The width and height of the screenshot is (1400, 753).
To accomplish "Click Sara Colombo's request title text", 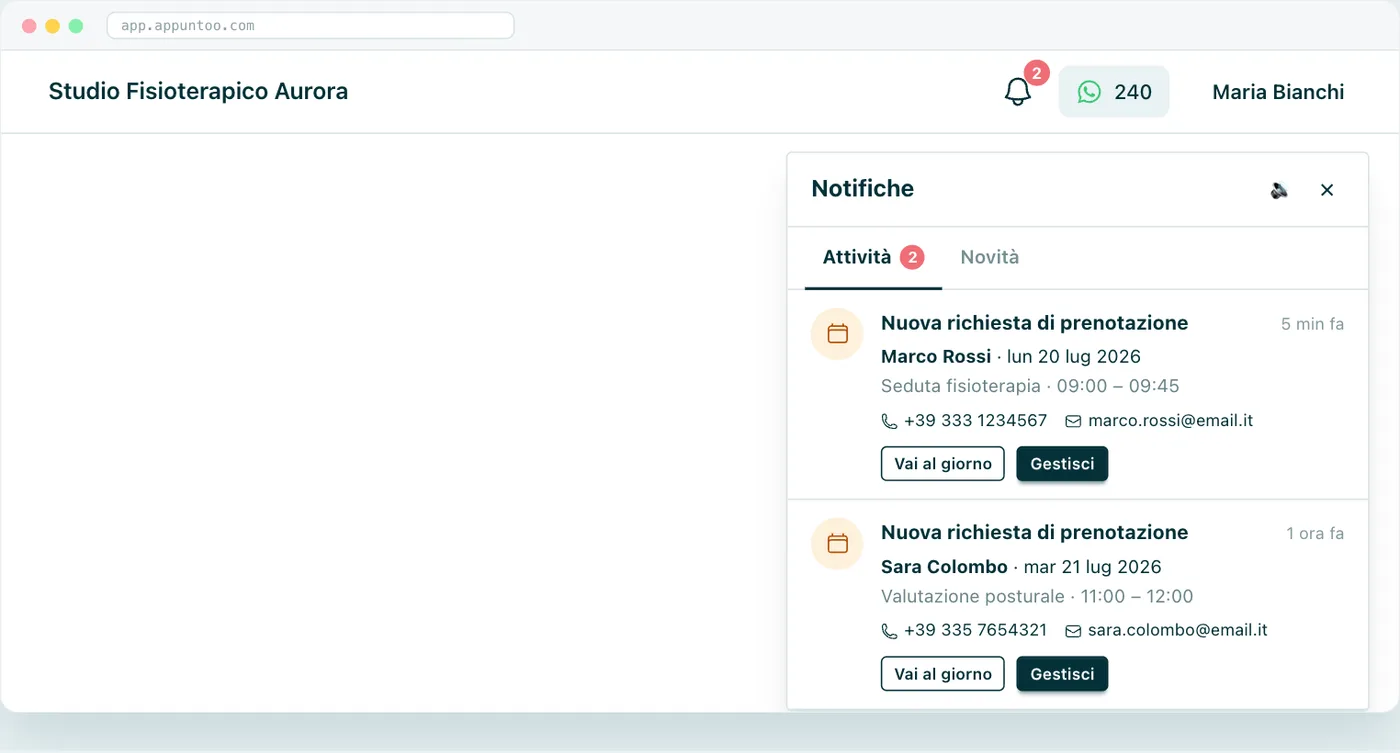I will (x=1034, y=533).
